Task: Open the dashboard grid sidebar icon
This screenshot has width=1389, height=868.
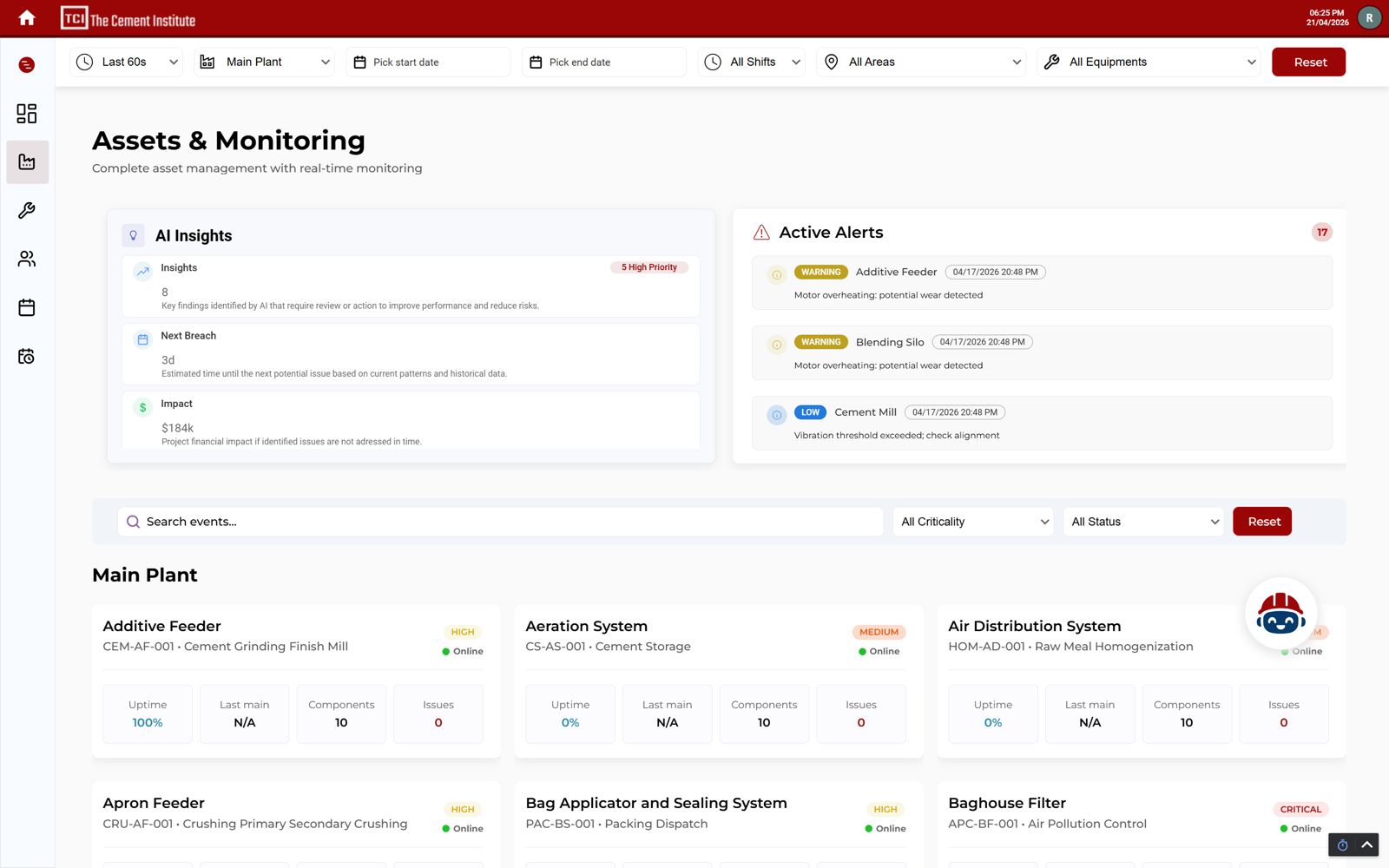Action: click(x=27, y=114)
